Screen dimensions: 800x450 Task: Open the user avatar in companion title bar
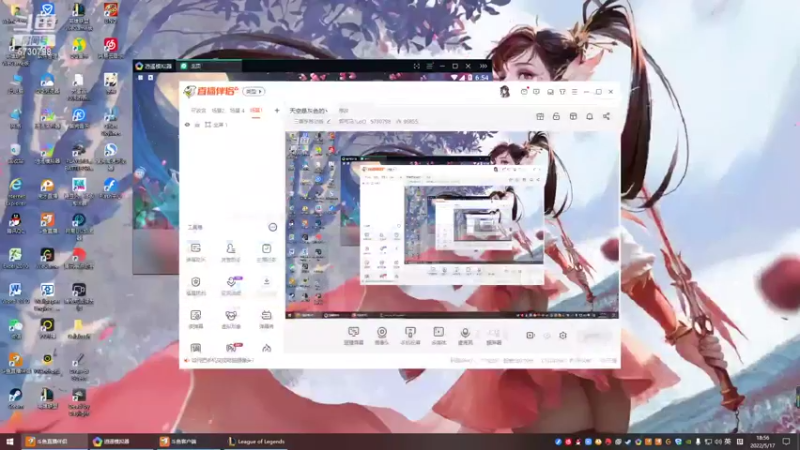tap(505, 91)
